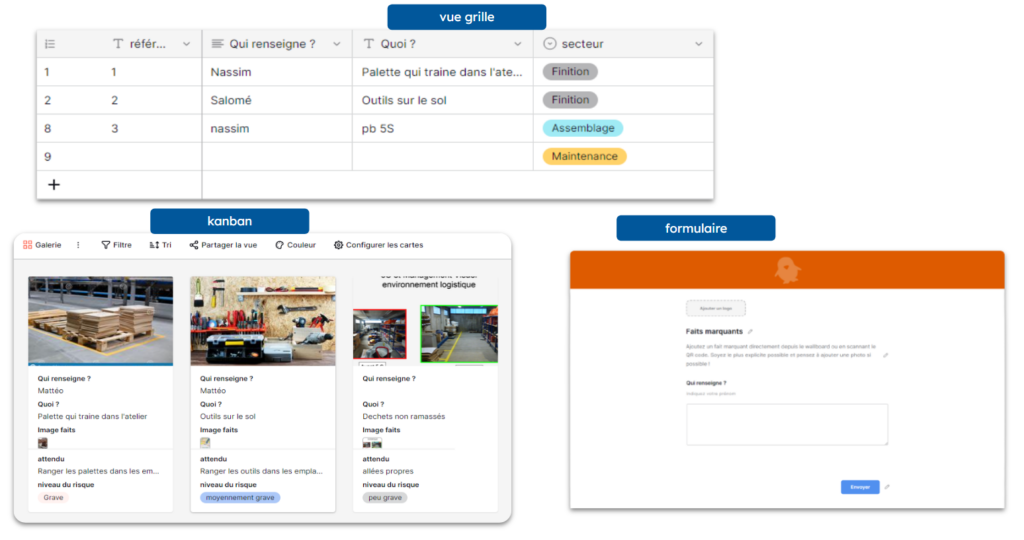Click the Outils sur le sol grid cell
This screenshot has height=540, width=1024.
443,100
